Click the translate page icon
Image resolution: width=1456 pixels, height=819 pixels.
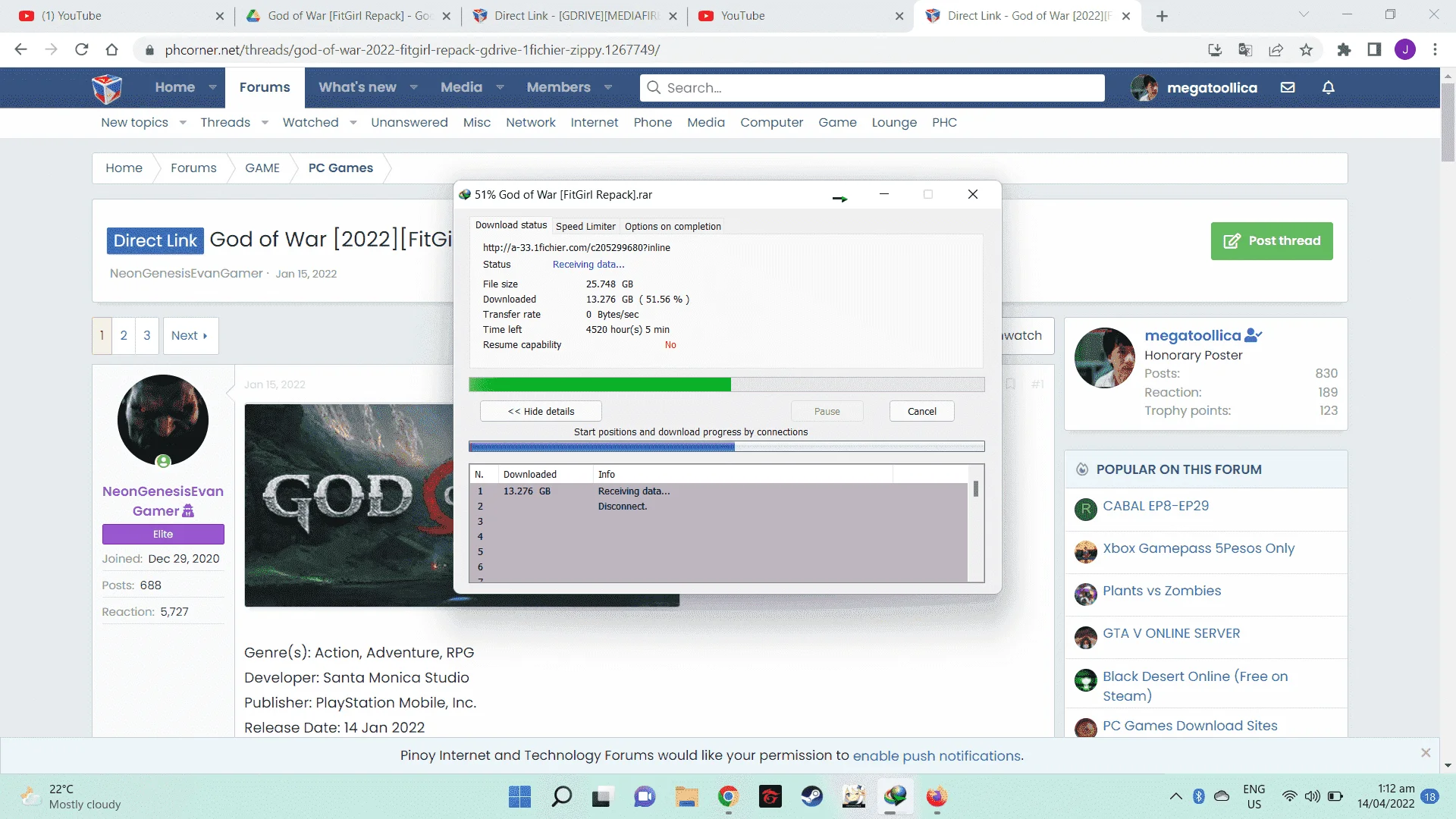pyautogui.click(x=1245, y=50)
